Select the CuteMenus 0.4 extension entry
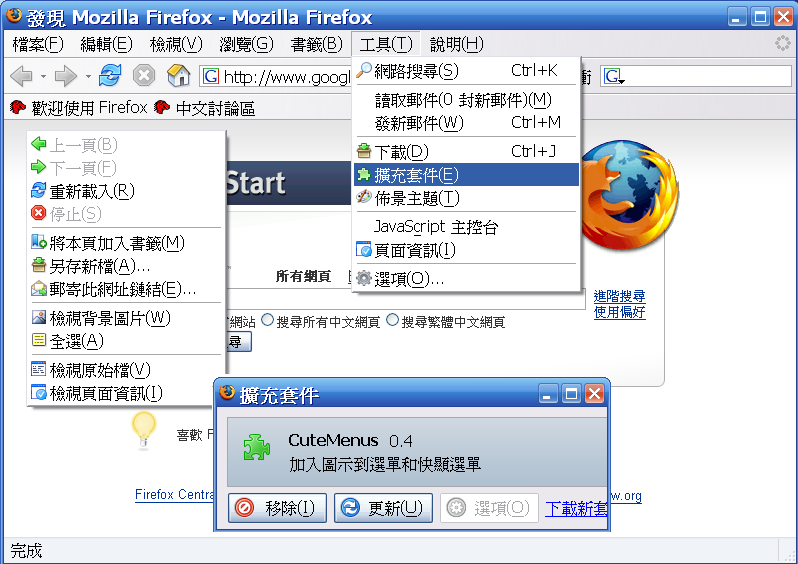798x564 pixels. tap(417, 452)
